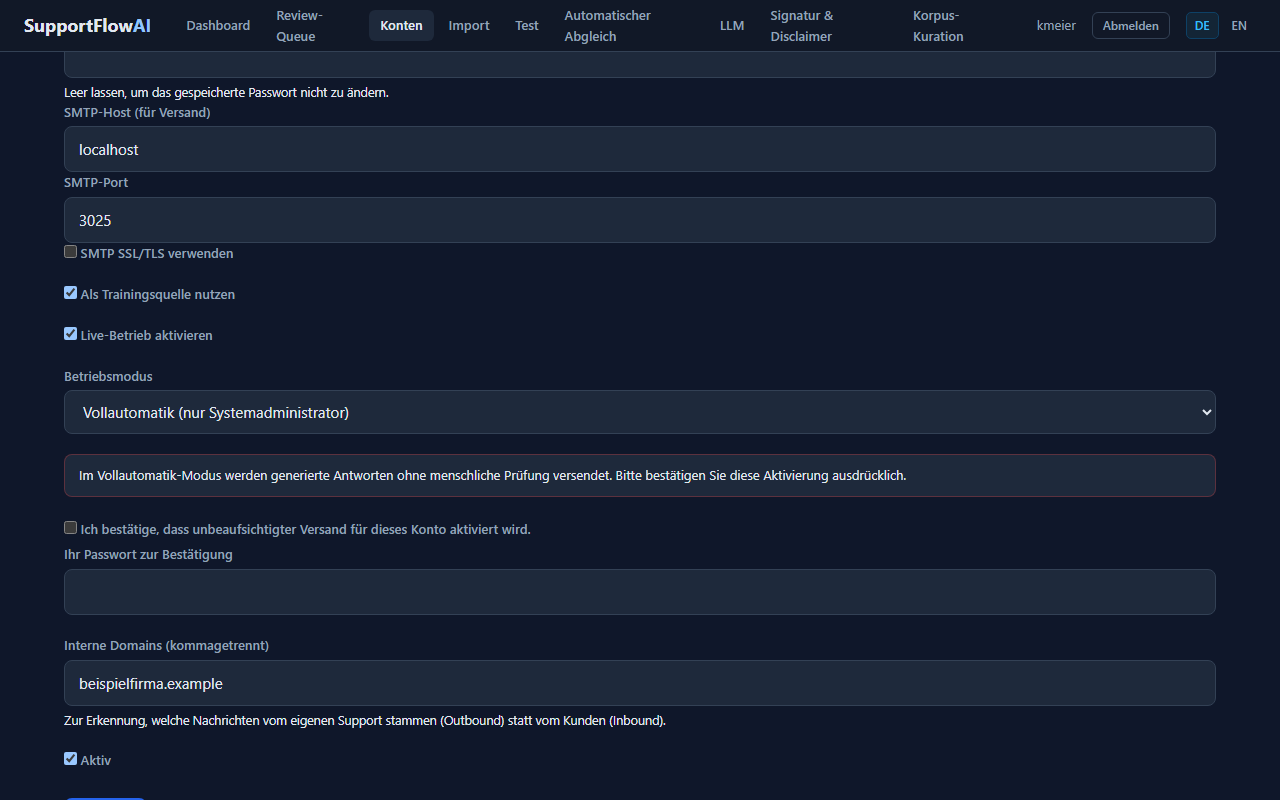
Task: Click the Betriebsmodus label
Action: [108, 376]
